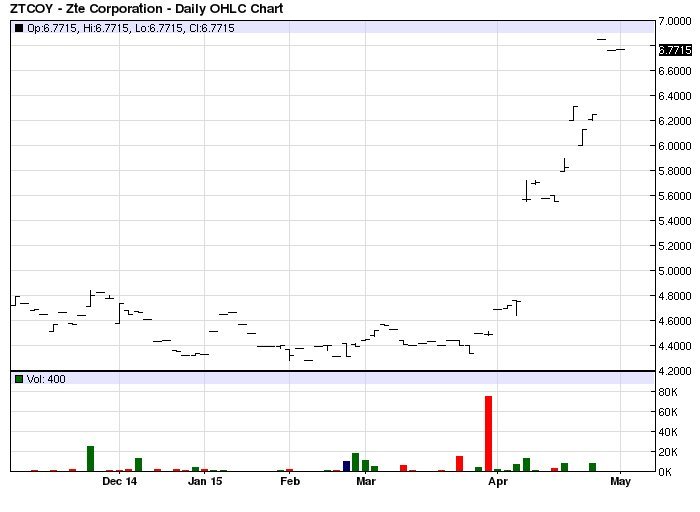The height and width of the screenshot is (512, 700).
Task: Click the tallest red volume bar near April
Action: [x=488, y=433]
